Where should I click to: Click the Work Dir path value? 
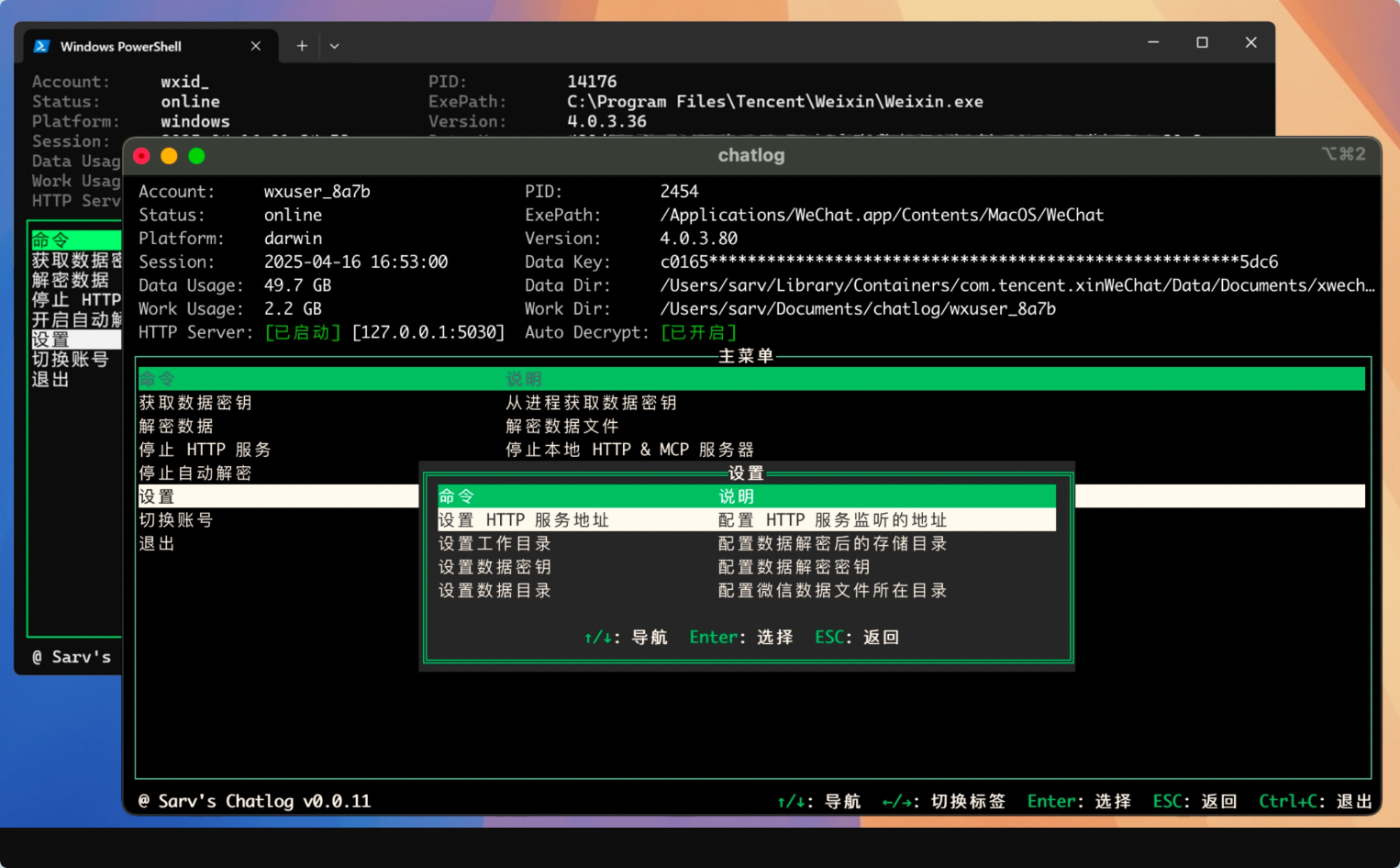pyautogui.click(x=858, y=309)
